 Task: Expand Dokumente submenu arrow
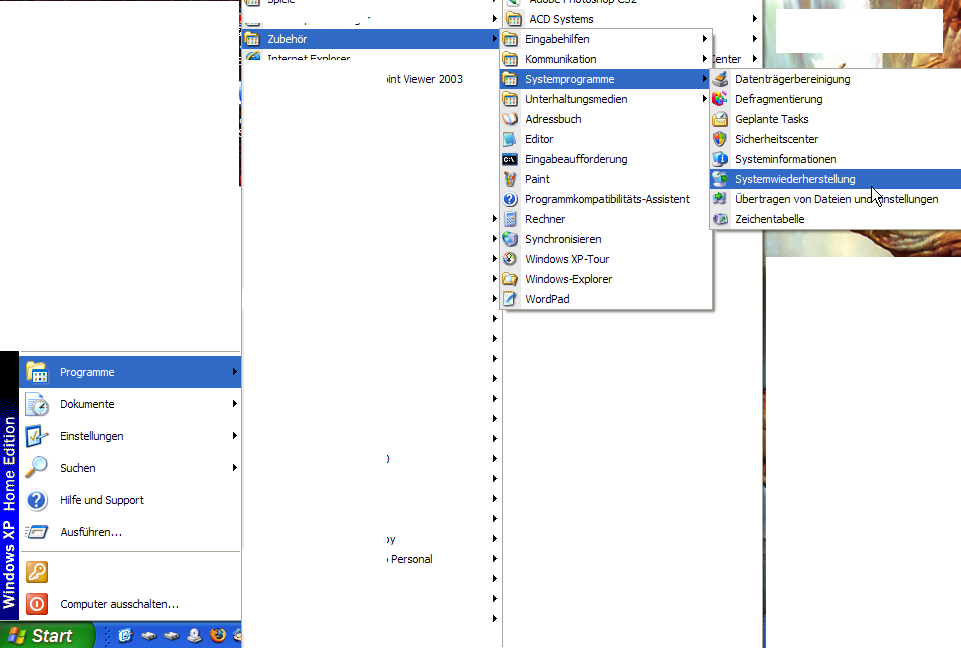click(x=235, y=403)
